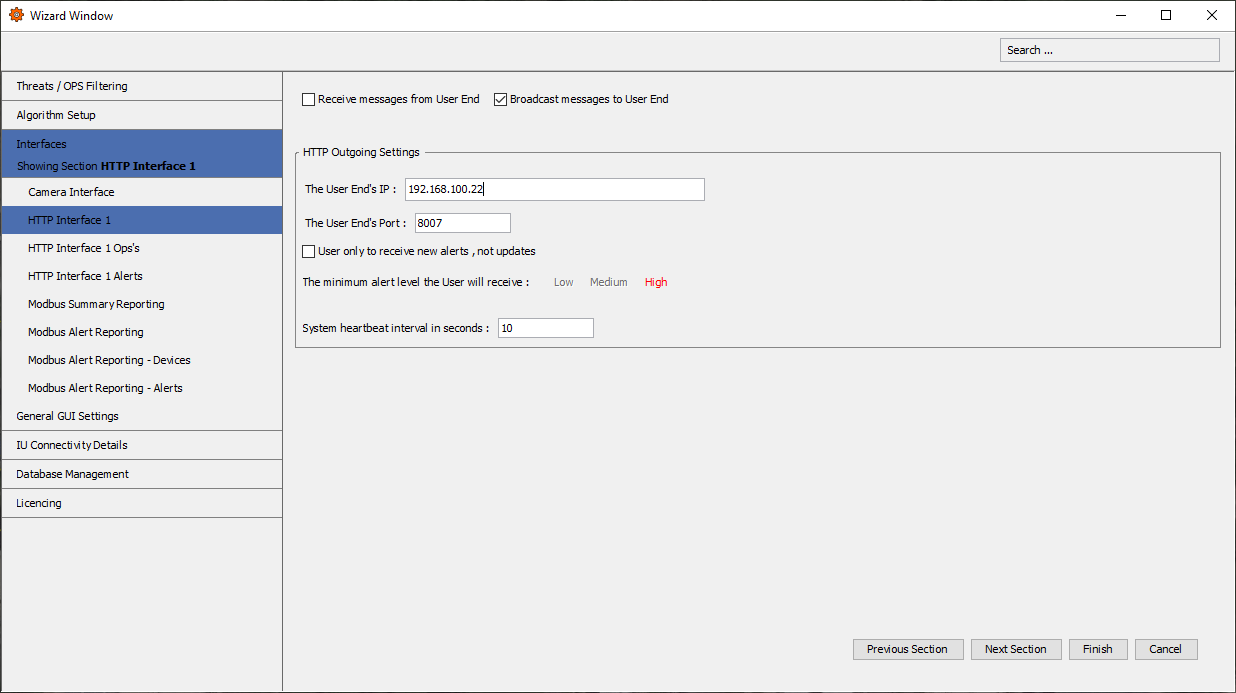The image size is (1236, 693).
Task: Edit the User End's Port field
Action: click(x=462, y=222)
